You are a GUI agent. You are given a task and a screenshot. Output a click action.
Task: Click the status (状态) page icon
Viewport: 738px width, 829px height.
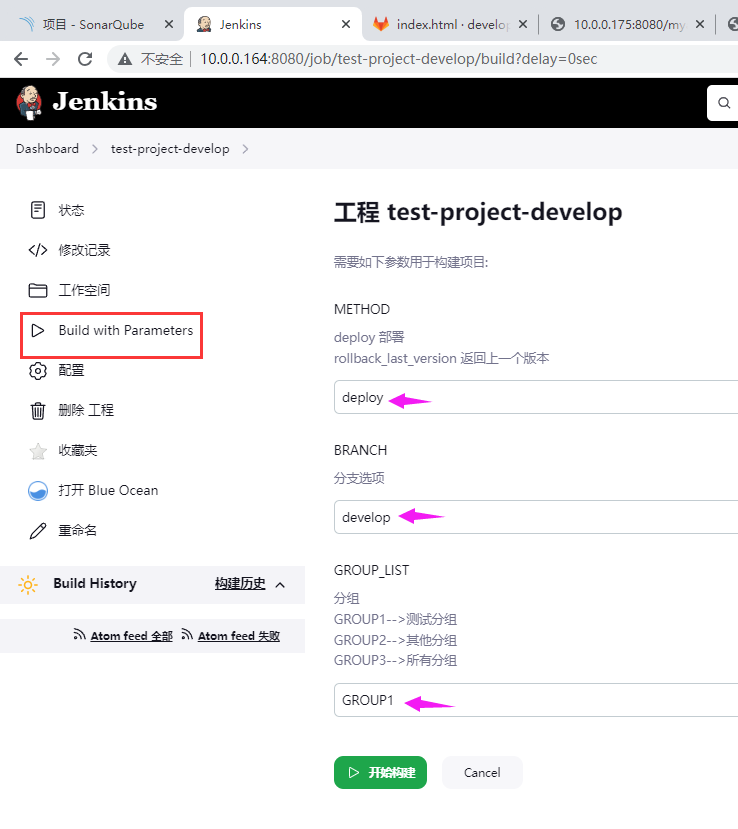(x=38, y=210)
